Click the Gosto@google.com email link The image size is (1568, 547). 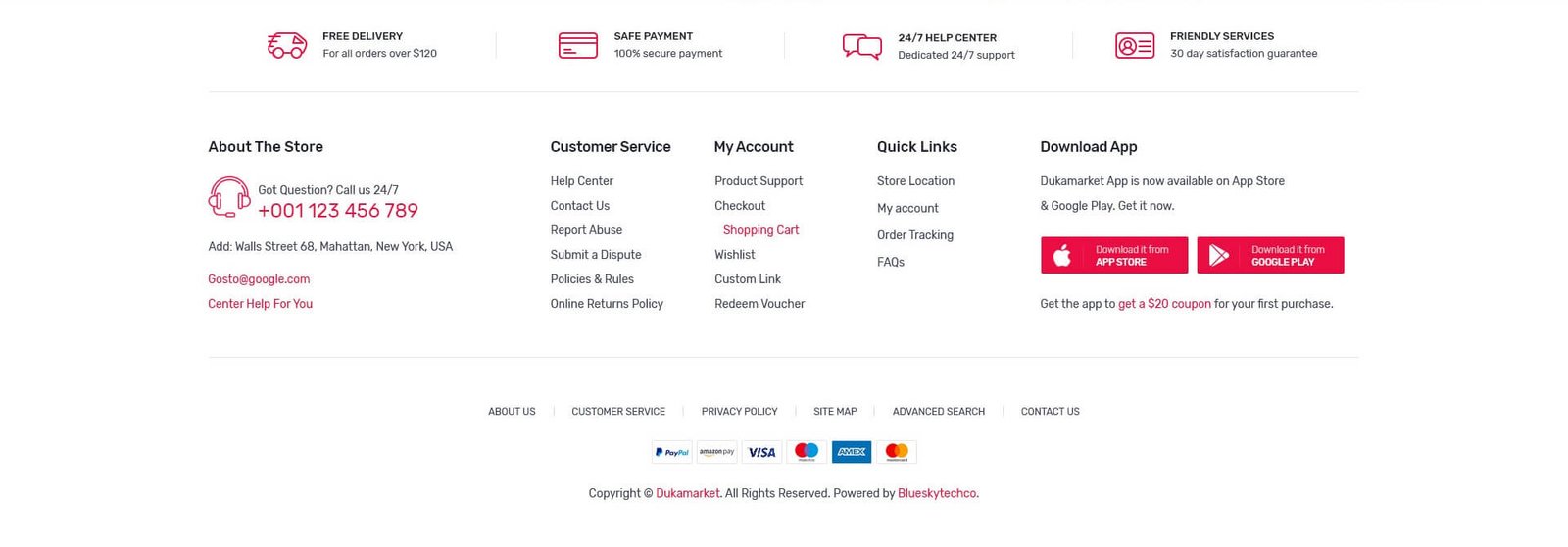tap(259, 279)
